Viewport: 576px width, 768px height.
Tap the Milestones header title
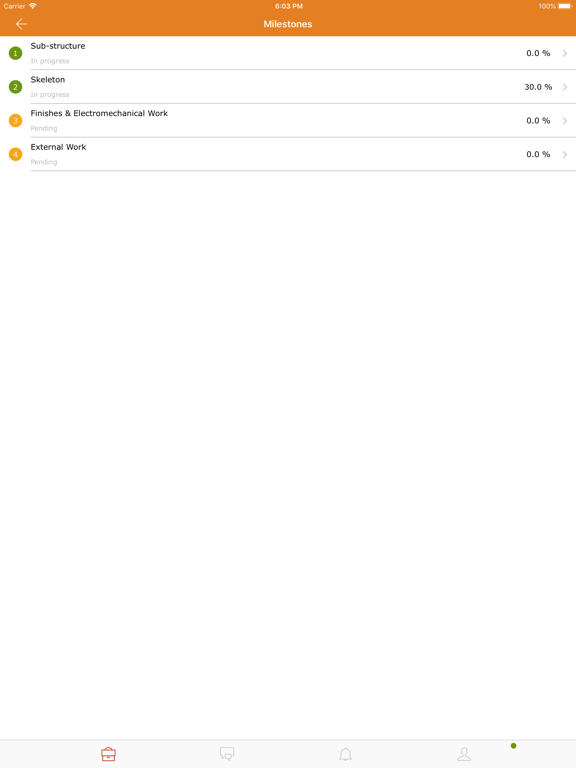pos(288,24)
